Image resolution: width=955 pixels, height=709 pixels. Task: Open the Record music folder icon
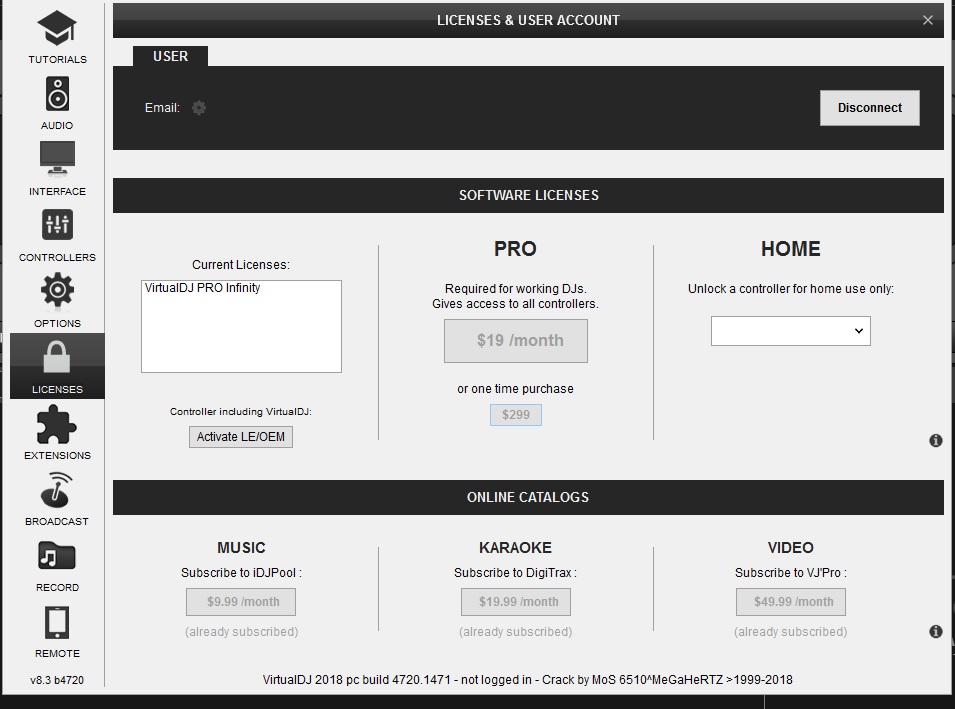(57, 556)
